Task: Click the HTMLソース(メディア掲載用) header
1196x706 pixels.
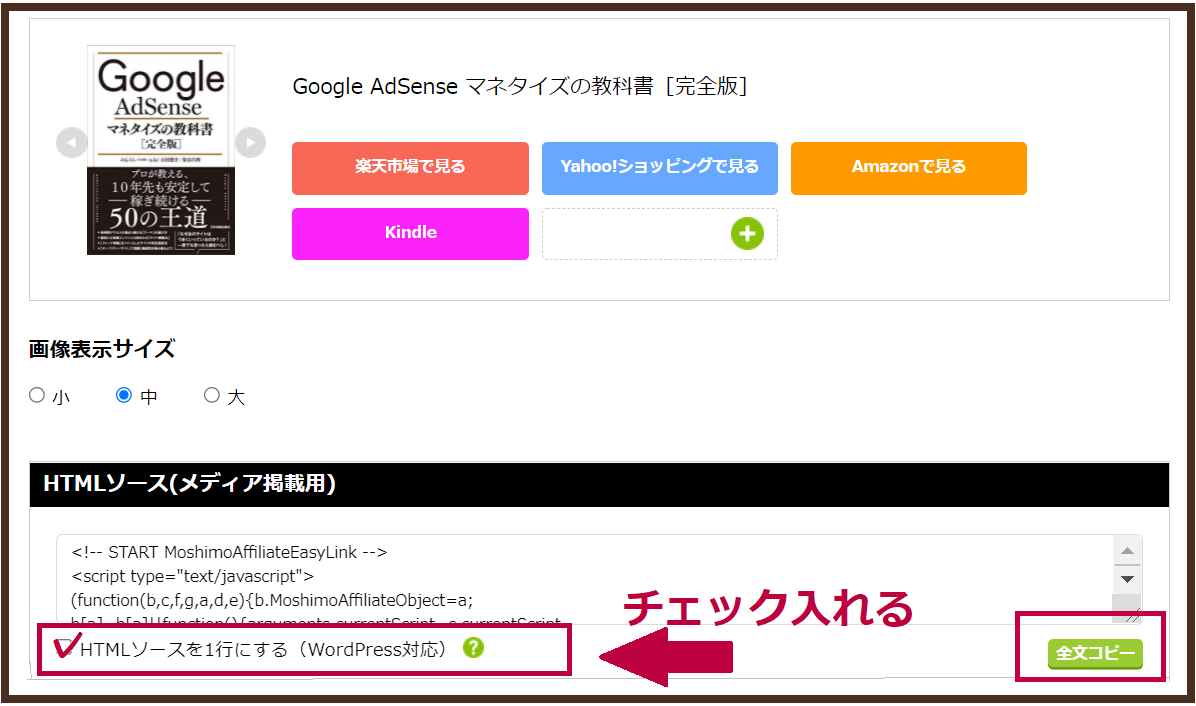Action: click(x=599, y=483)
